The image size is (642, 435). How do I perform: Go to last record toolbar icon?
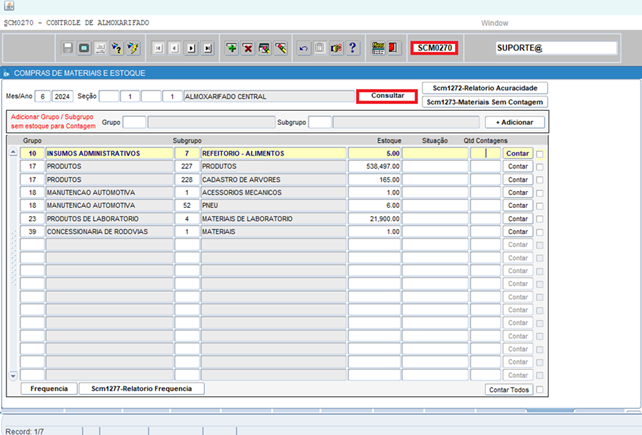pos(208,48)
